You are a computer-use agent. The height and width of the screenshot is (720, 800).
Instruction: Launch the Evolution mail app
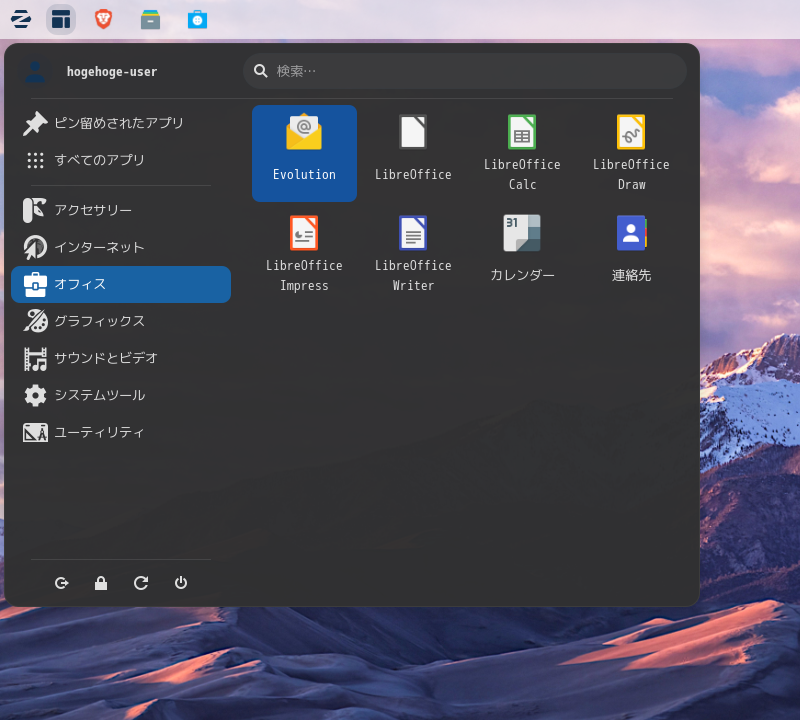pos(304,153)
